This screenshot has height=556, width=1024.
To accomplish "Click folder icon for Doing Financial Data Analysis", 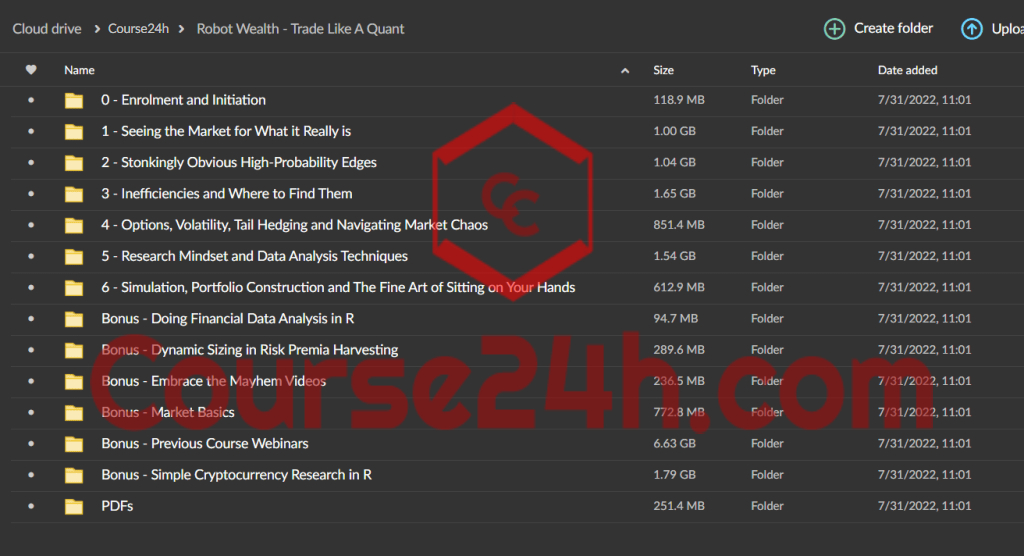I will 74,319.
